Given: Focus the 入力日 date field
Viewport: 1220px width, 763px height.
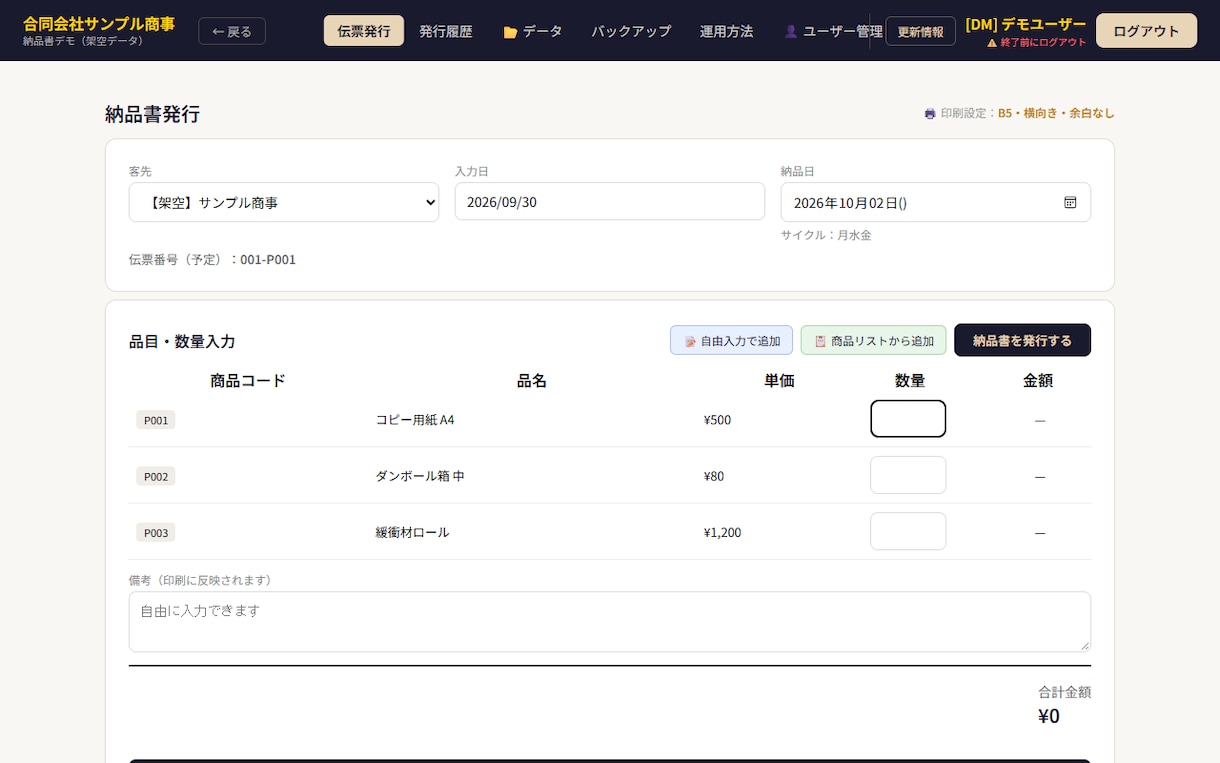Looking at the screenshot, I should click(610, 201).
